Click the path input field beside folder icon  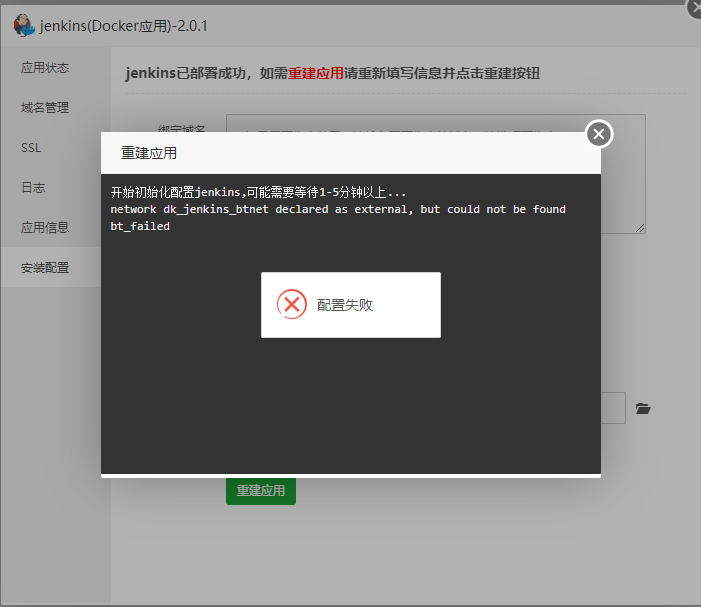(x=613, y=408)
